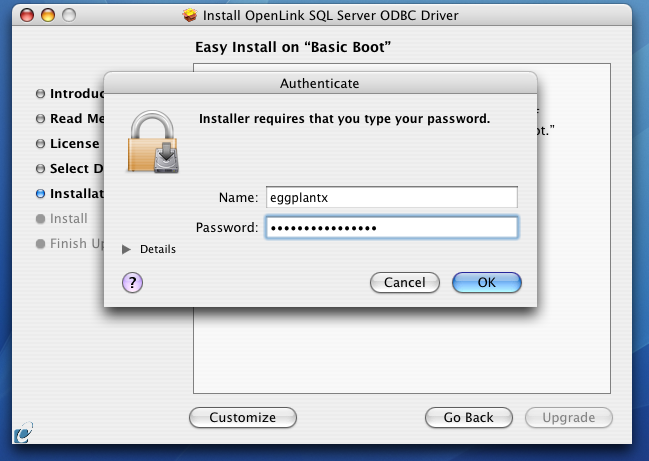Focus the Password input field
This screenshot has width=649, height=461.
click(392, 227)
